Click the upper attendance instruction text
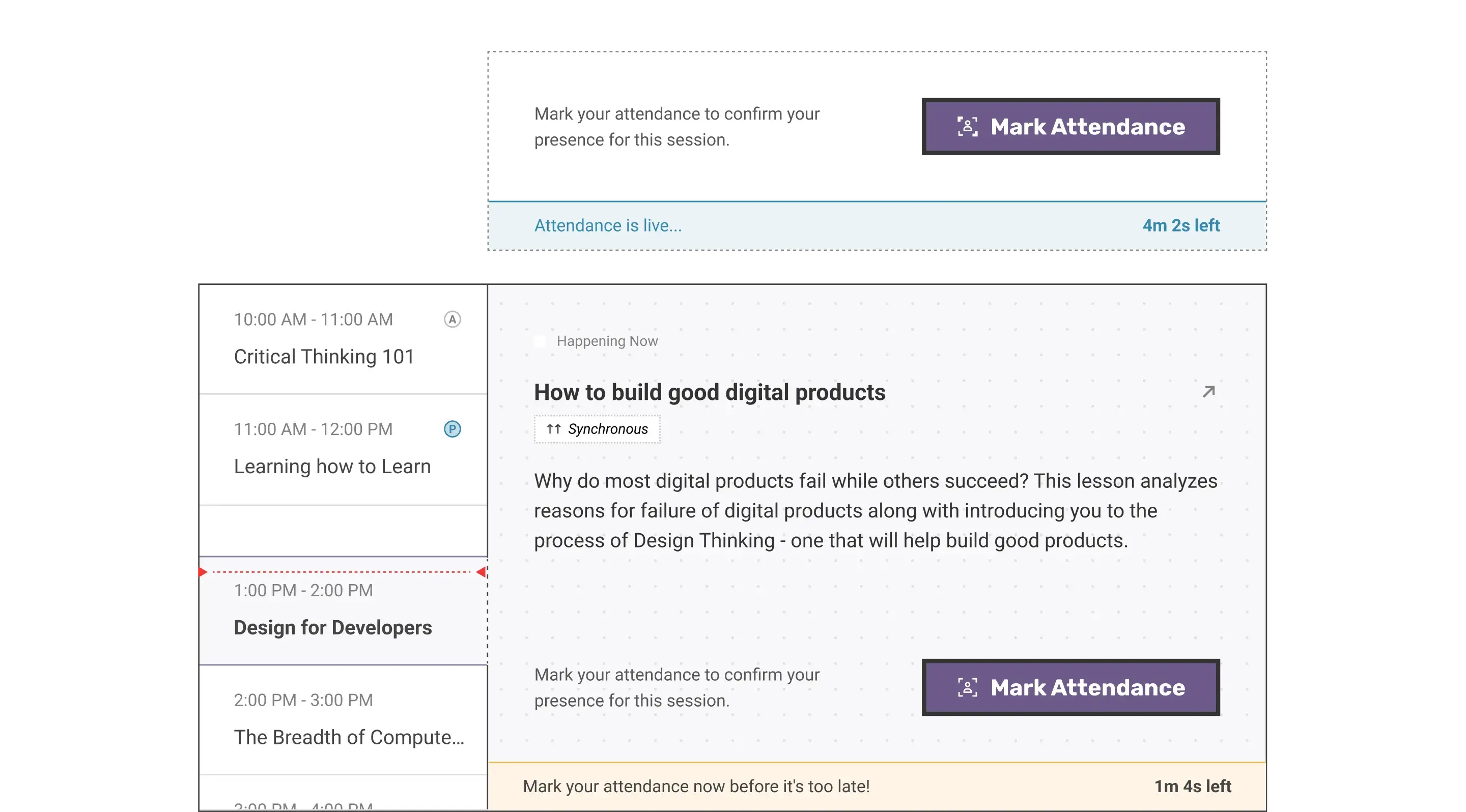Screen dimensions: 1466x812 [676, 126]
